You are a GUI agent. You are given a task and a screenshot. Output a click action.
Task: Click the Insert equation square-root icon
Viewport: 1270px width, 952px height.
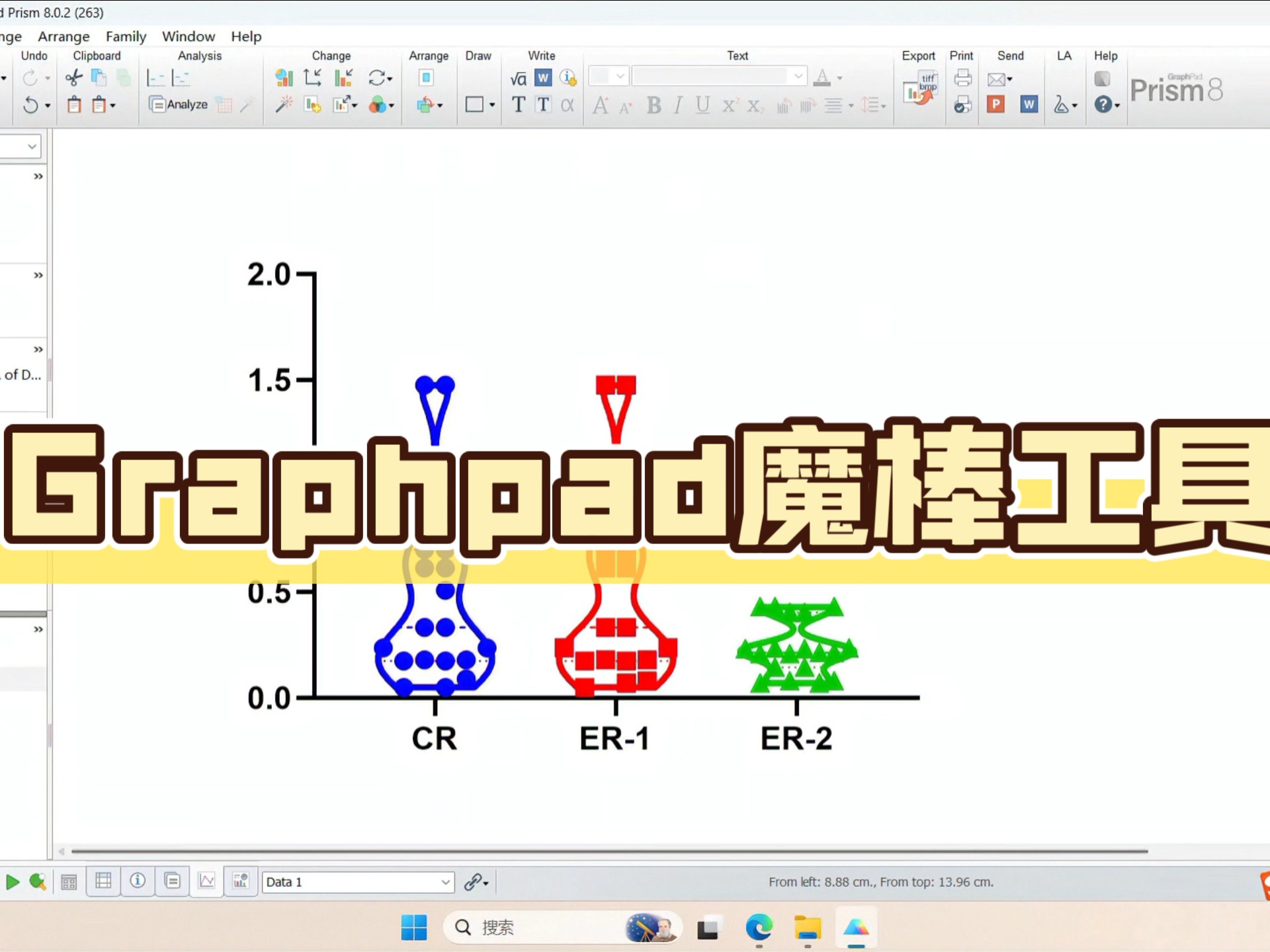tap(519, 79)
